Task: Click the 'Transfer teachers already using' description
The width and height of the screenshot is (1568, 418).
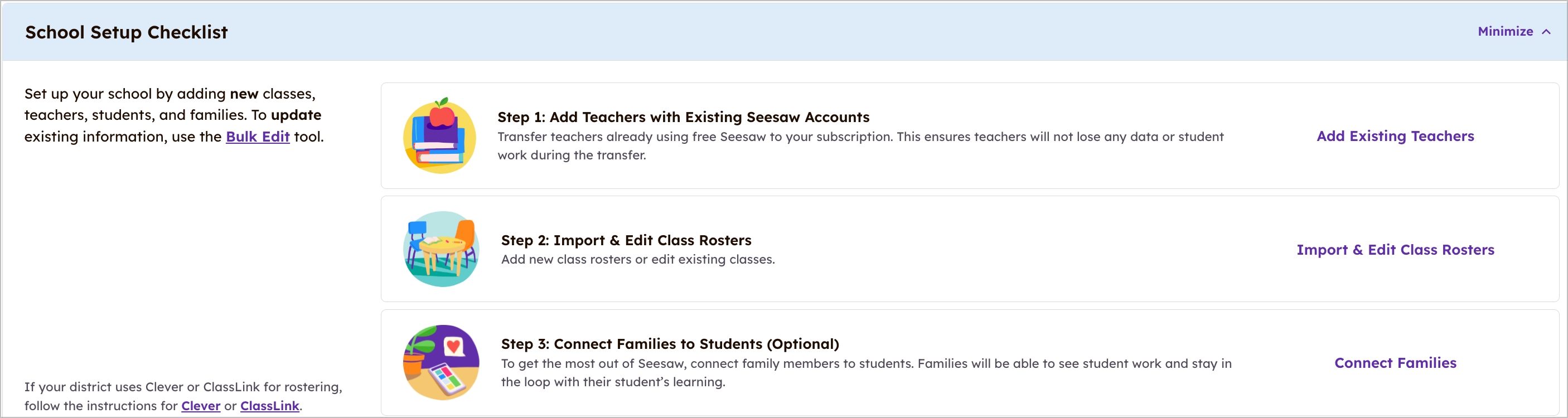Action: click(861, 145)
